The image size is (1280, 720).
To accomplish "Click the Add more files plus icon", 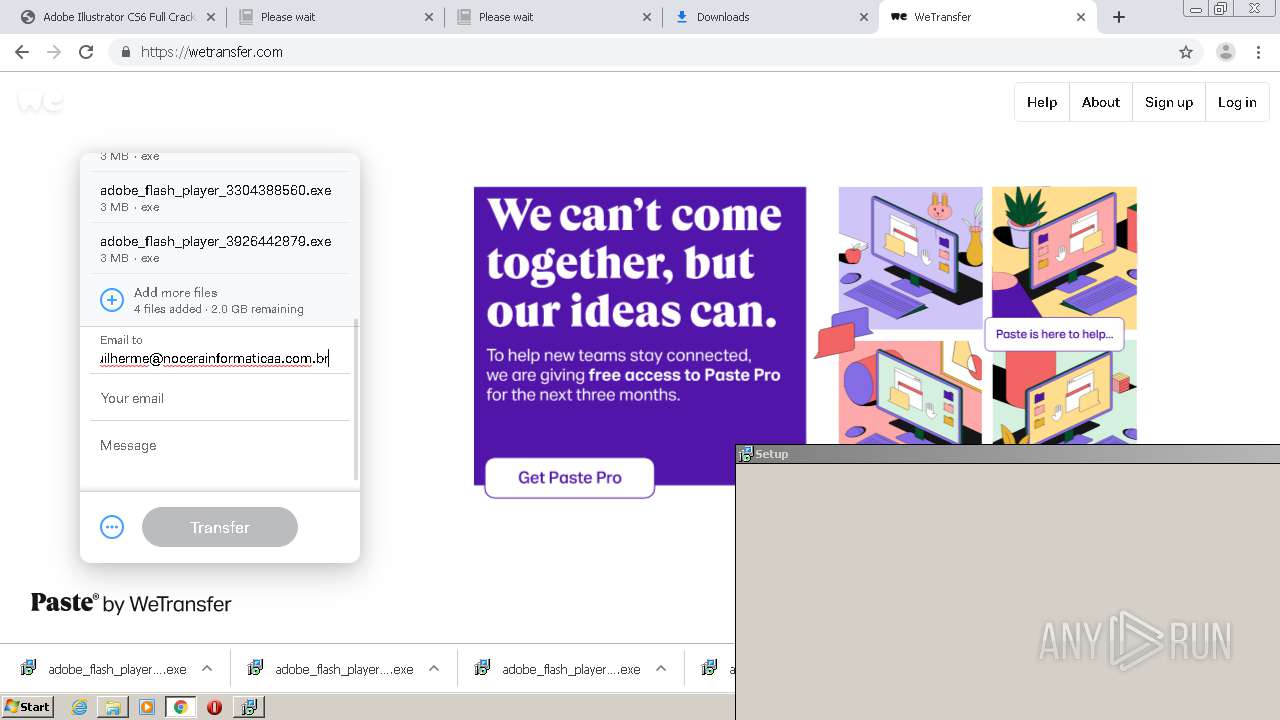I will (x=112, y=300).
